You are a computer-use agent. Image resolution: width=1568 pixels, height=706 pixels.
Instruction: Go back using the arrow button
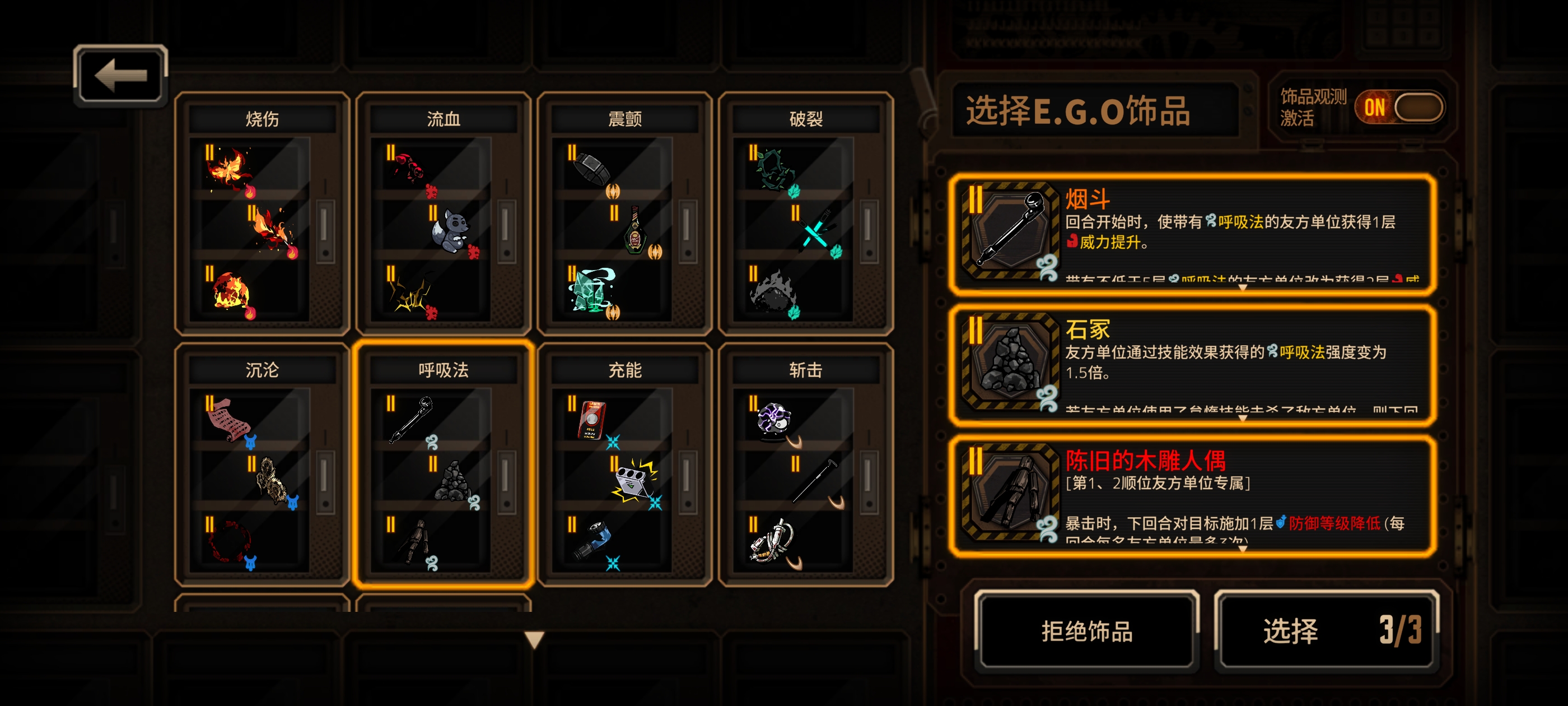pos(120,75)
